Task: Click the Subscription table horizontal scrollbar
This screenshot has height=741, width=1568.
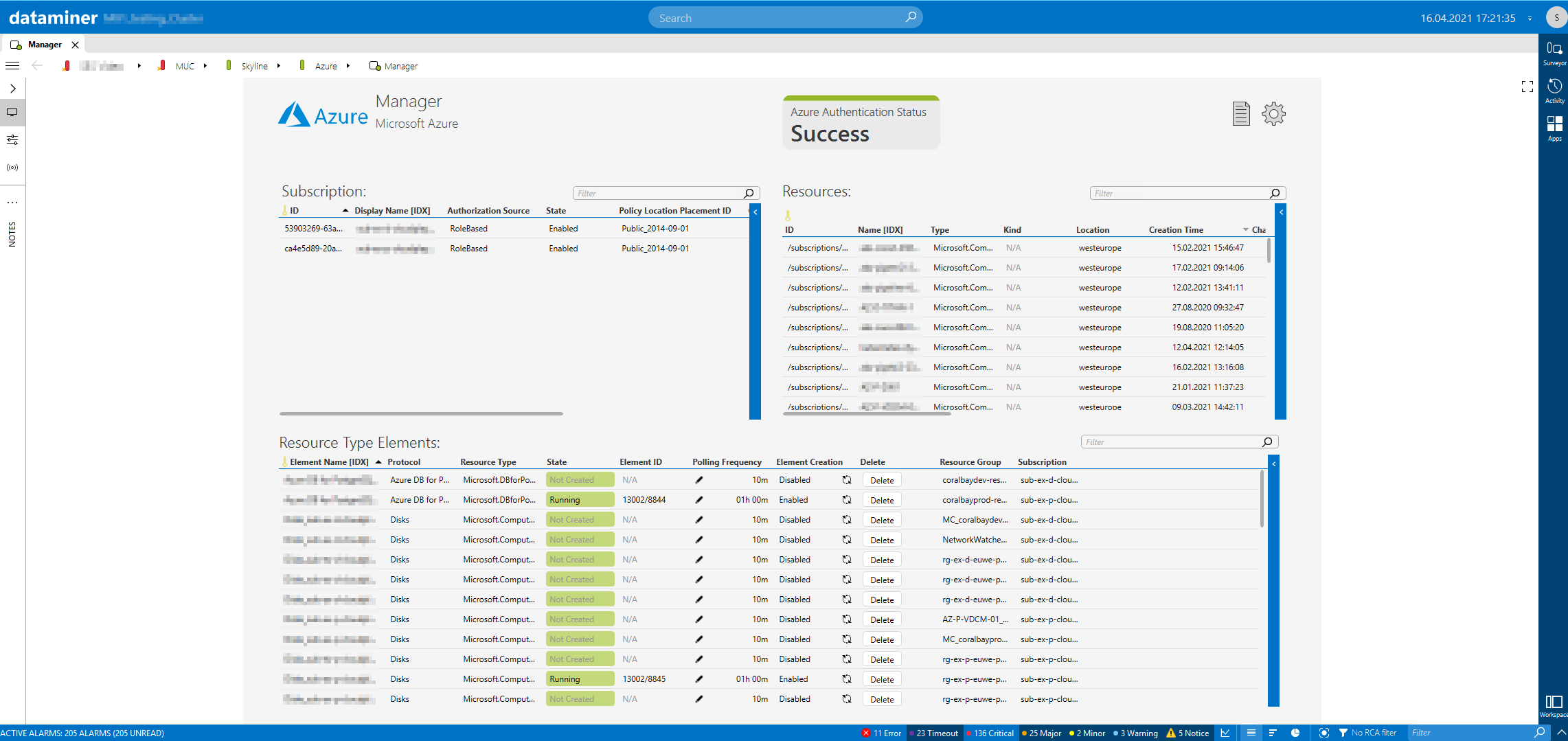Action: pyautogui.click(x=421, y=414)
